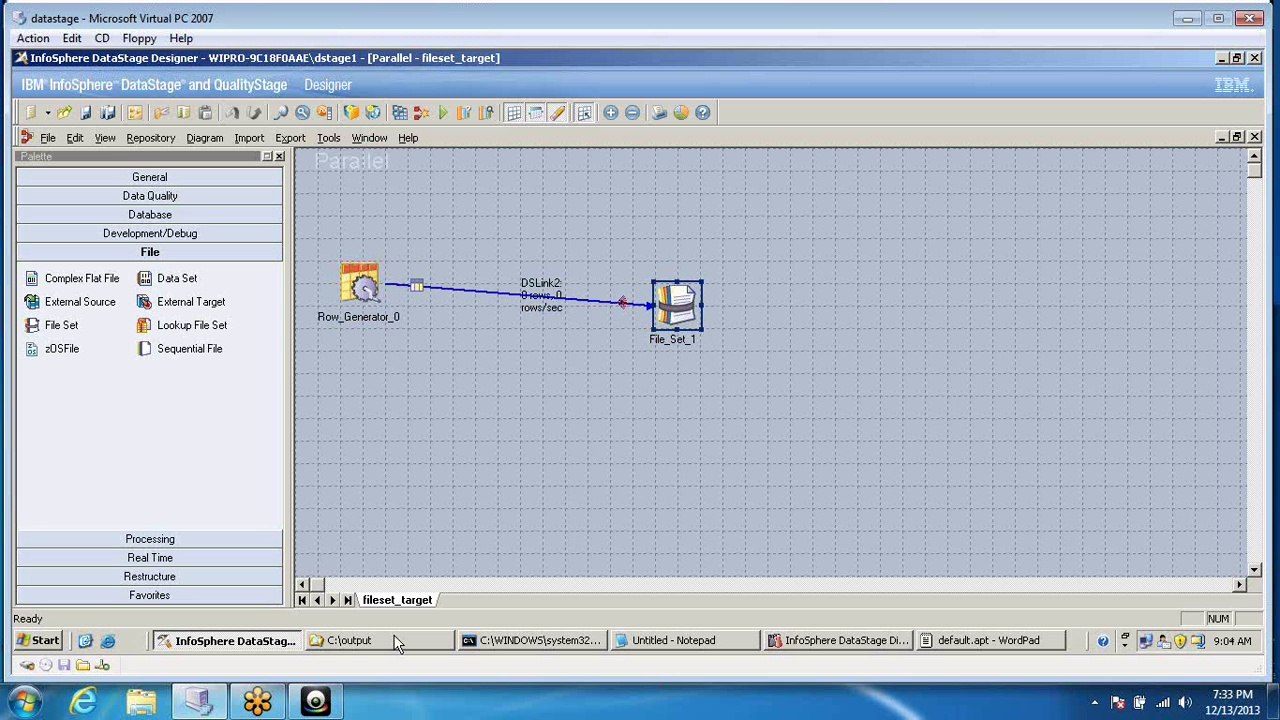Click the Cut scissors toolbar icon
This screenshot has height=720, width=1280.
coord(162,113)
